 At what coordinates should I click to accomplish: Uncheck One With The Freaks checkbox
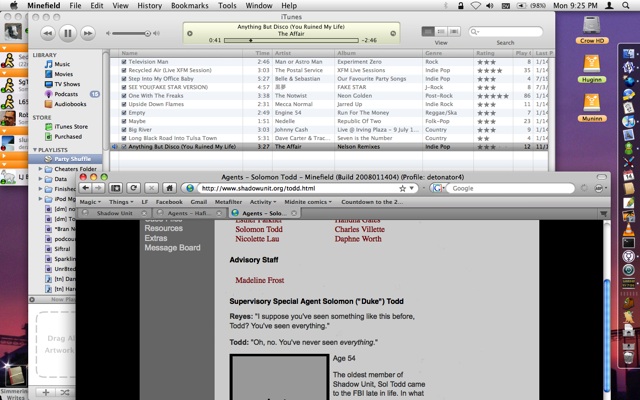pyautogui.click(x=124, y=96)
